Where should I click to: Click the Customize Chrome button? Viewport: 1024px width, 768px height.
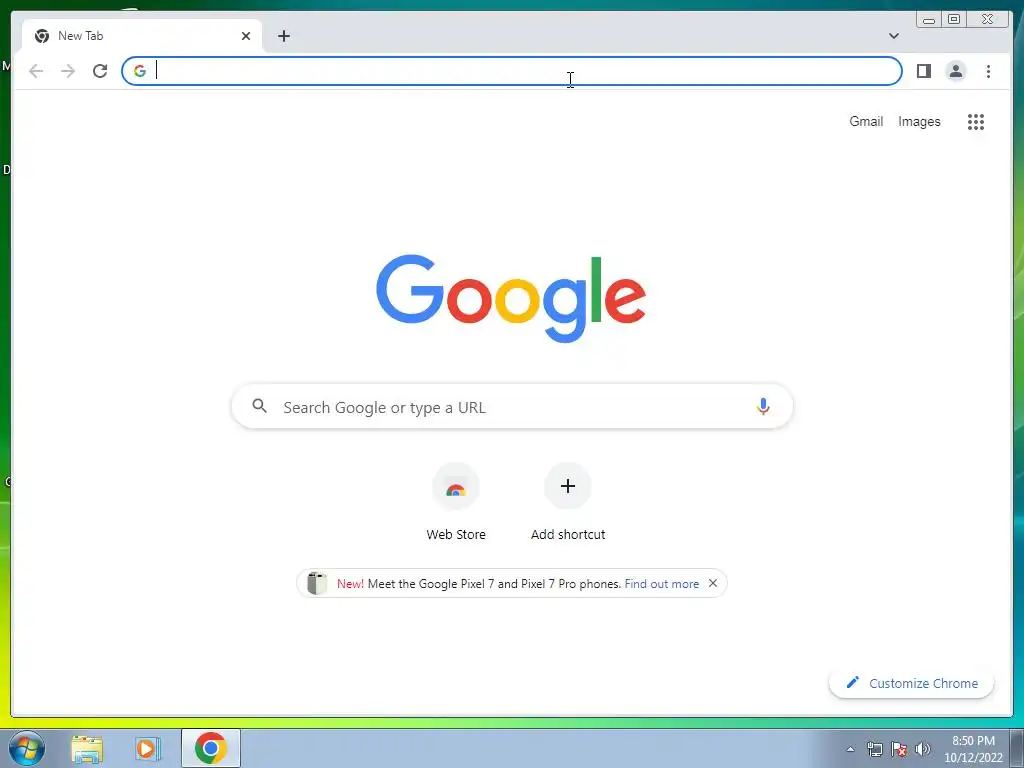tap(911, 683)
